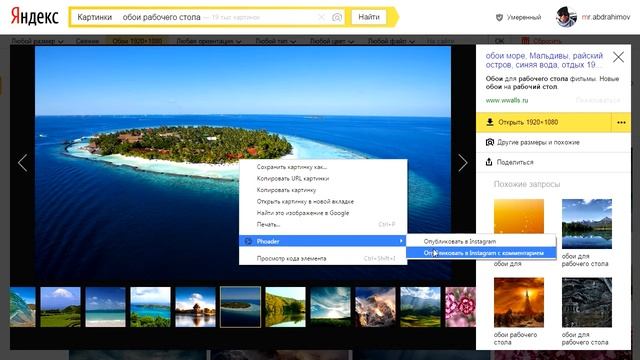Click the download arrow icon on Открыть
This screenshot has height=360, width=640.
point(490,122)
